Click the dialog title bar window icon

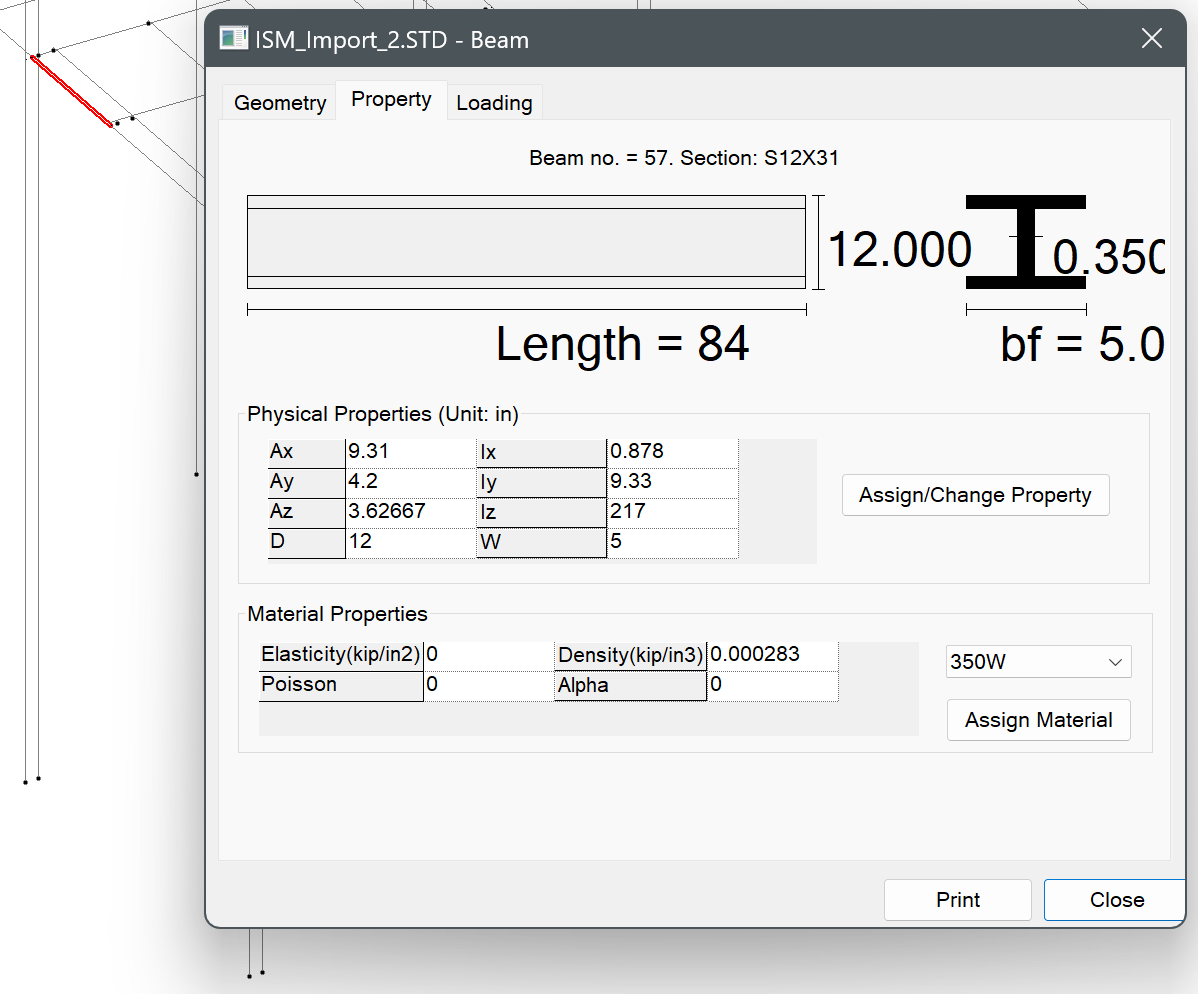[233, 38]
